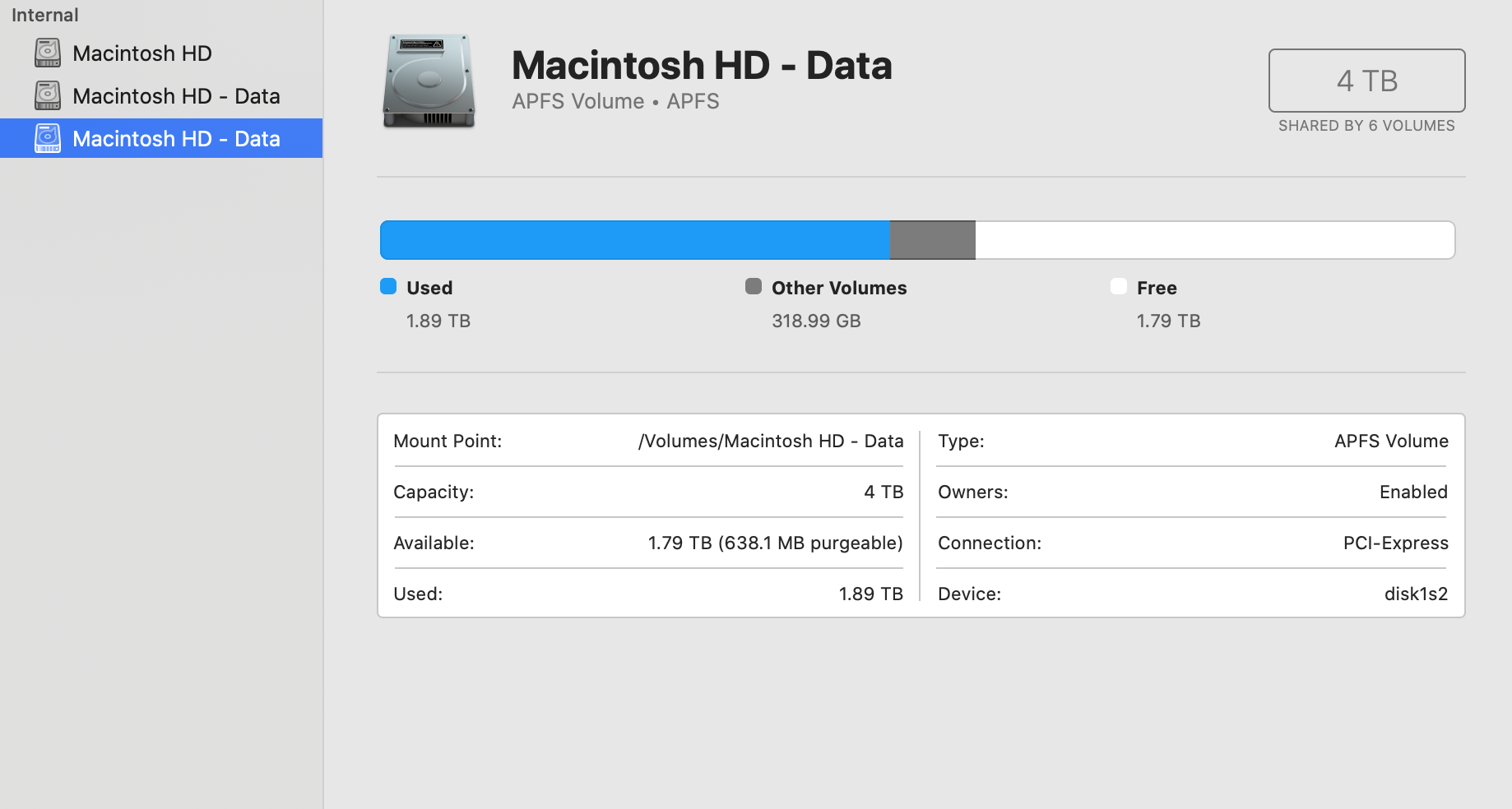This screenshot has width=1512, height=809.
Task: Click the white free space portion of bar
Action: point(1214,240)
